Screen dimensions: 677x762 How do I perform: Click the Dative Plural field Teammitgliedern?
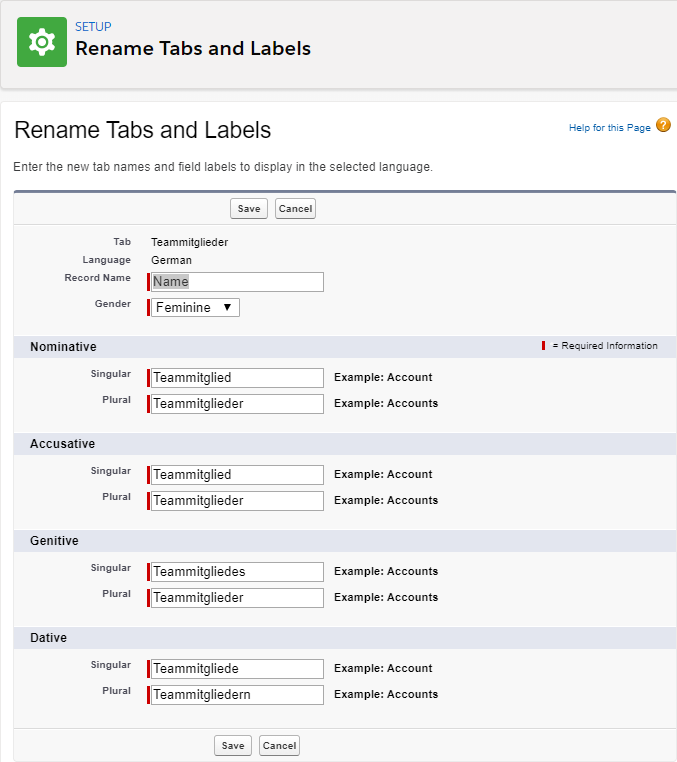point(237,695)
